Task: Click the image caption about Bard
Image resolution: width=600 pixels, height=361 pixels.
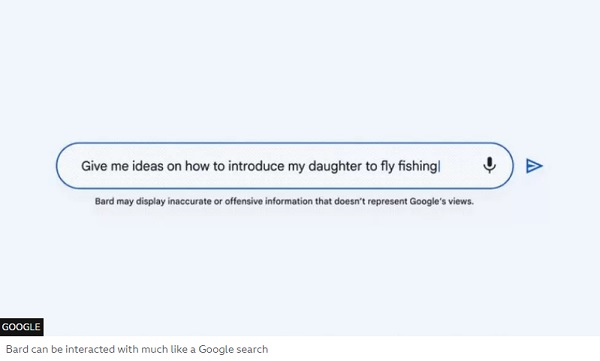Action: [x=137, y=349]
